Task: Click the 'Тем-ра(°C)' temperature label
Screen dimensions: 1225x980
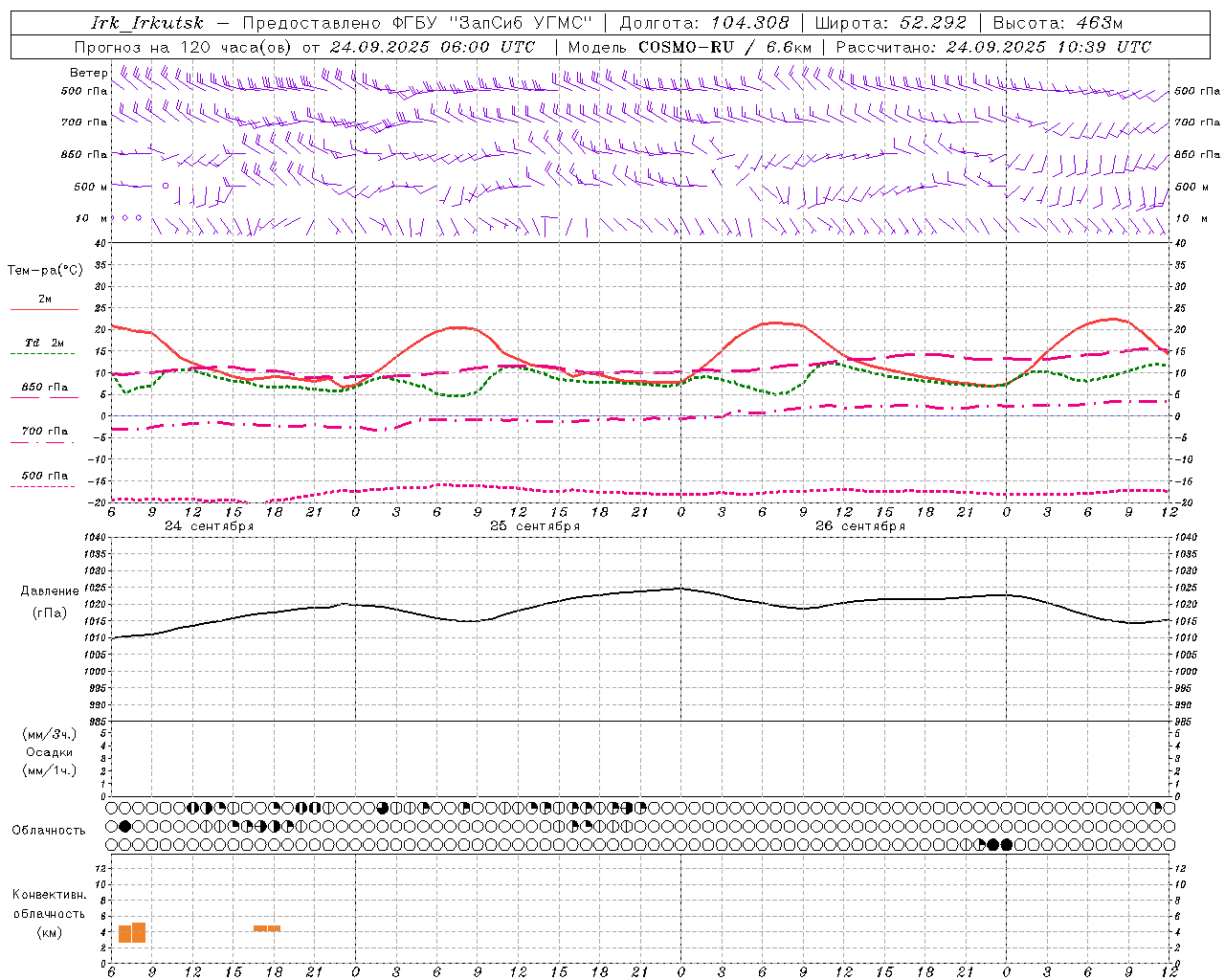Action: [x=45, y=271]
